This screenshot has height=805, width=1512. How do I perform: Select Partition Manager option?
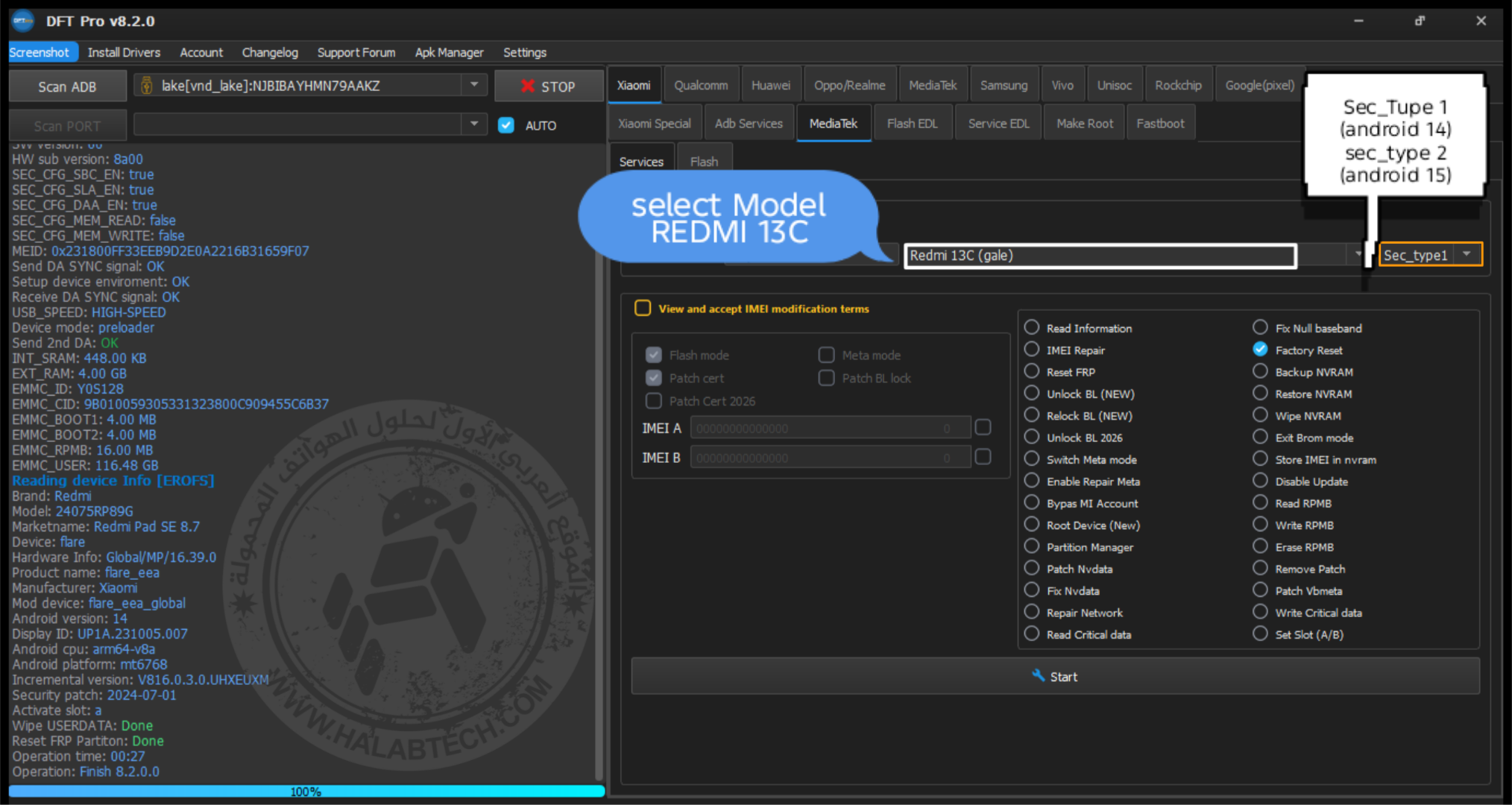click(1032, 546)
